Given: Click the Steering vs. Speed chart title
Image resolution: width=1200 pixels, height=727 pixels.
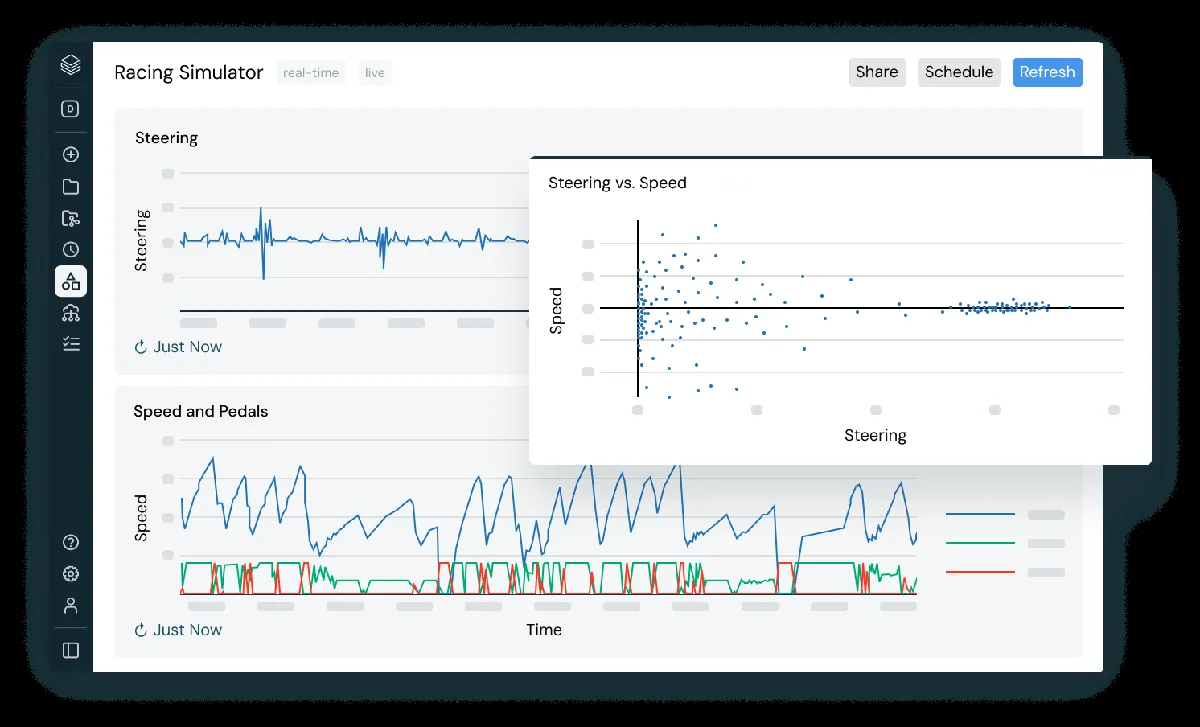Looking at the screenshot, I should pyautogui.click(x=617, y=183).
